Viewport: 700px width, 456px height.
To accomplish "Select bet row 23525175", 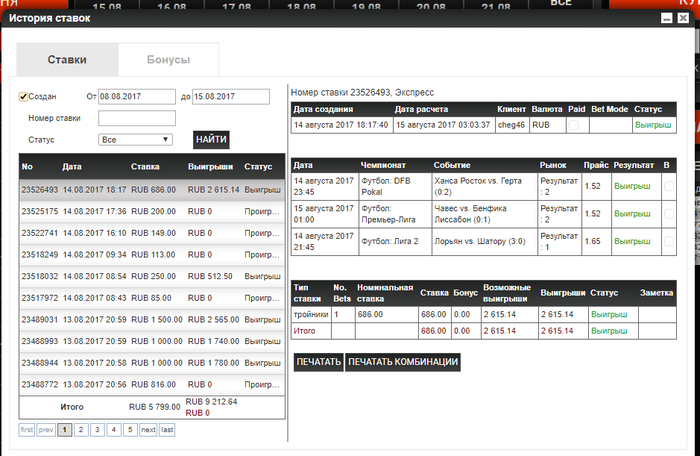I will [x=152, y=211].
